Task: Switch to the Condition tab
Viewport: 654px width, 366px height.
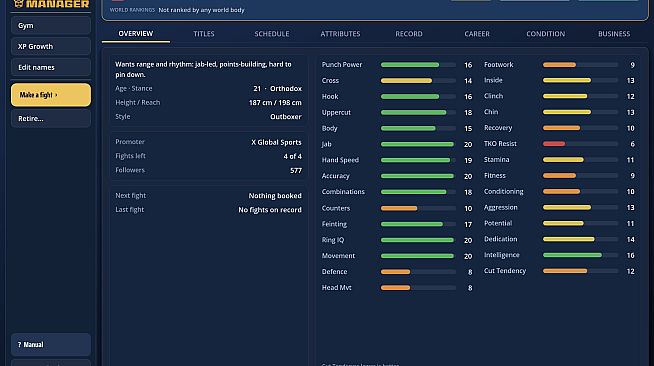Action: point(546,34)
